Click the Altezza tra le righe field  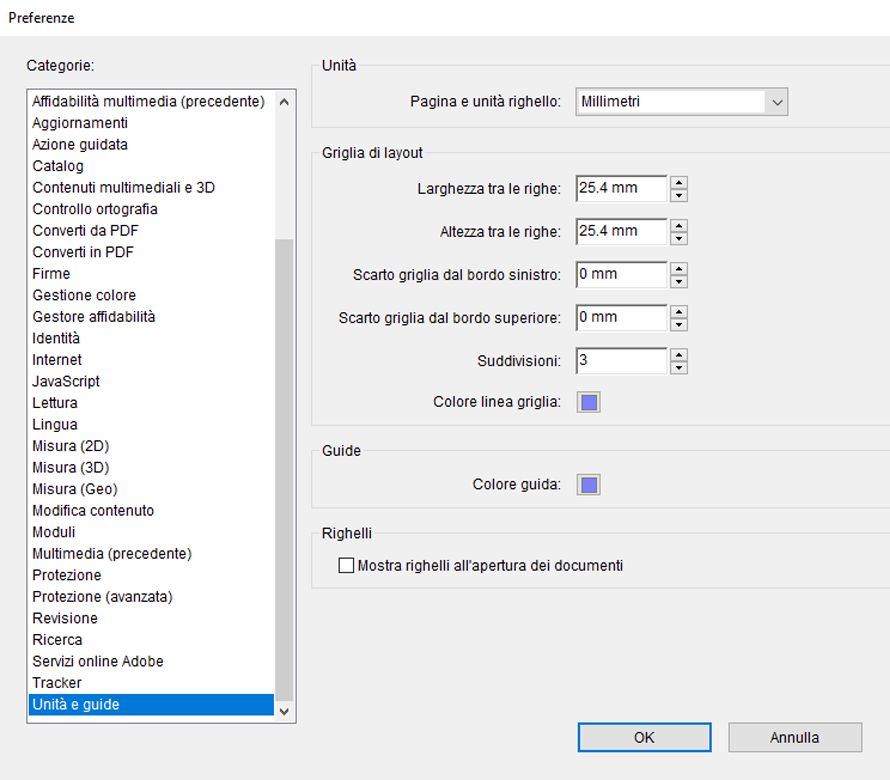(x=621, y=231)
